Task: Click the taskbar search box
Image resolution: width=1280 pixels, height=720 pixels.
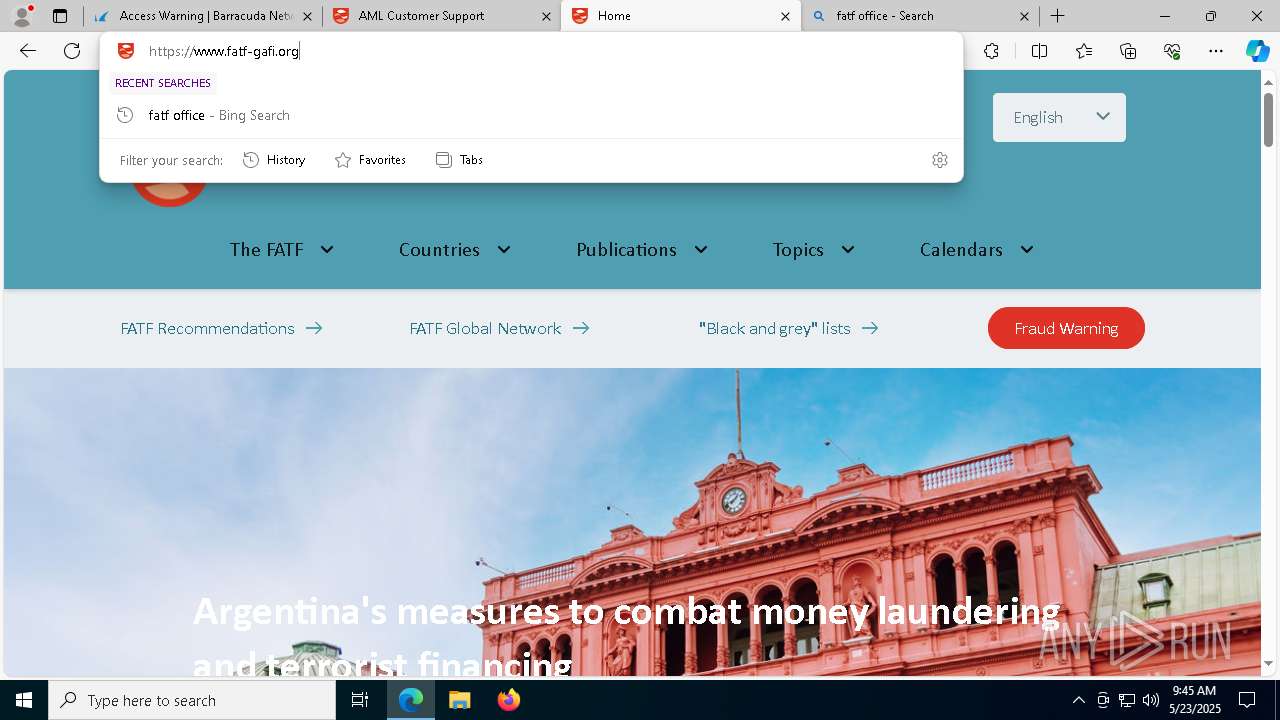Action: 192,700
